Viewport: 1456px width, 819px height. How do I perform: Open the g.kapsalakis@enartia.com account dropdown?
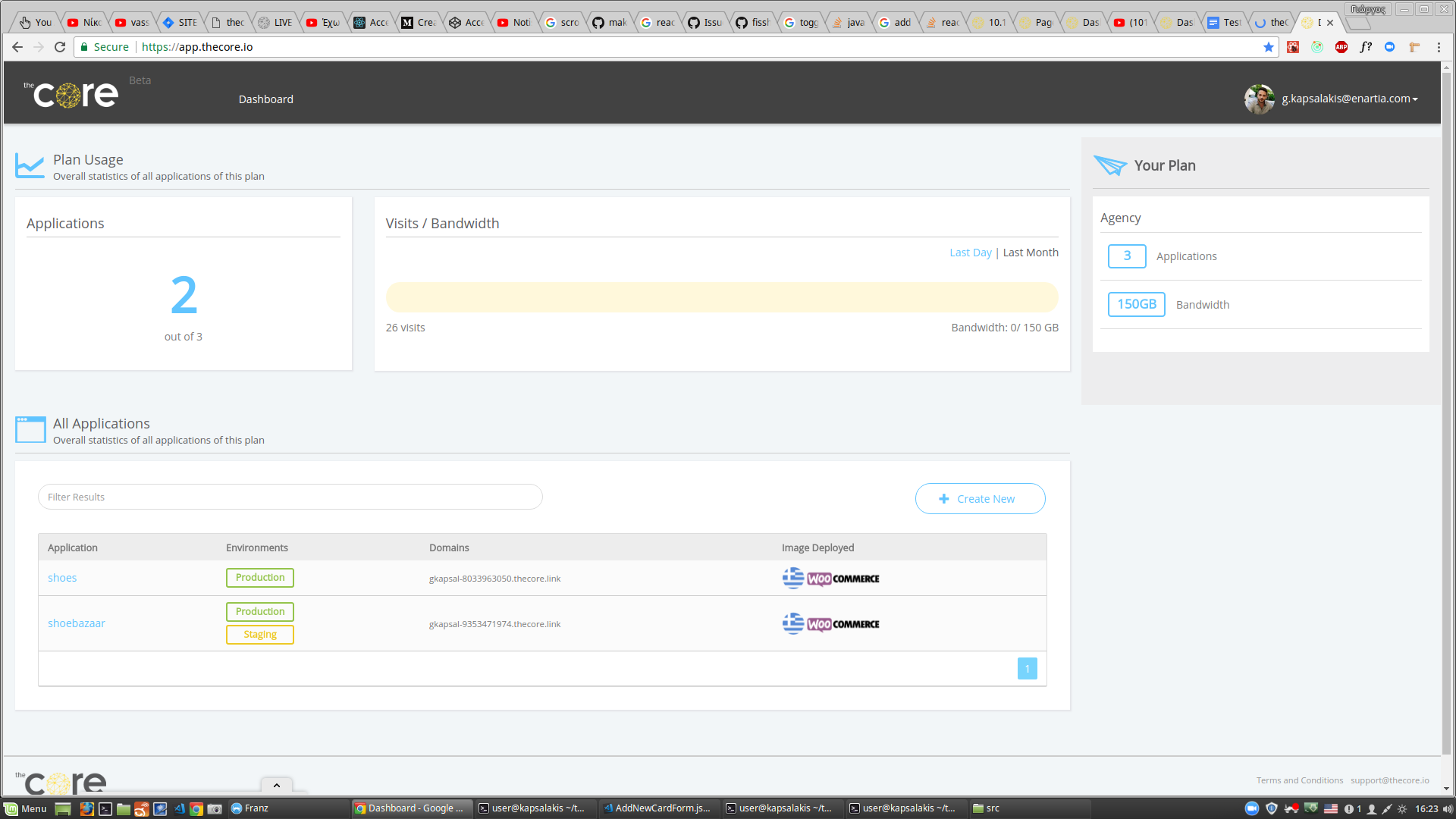tap(1349, 99)
